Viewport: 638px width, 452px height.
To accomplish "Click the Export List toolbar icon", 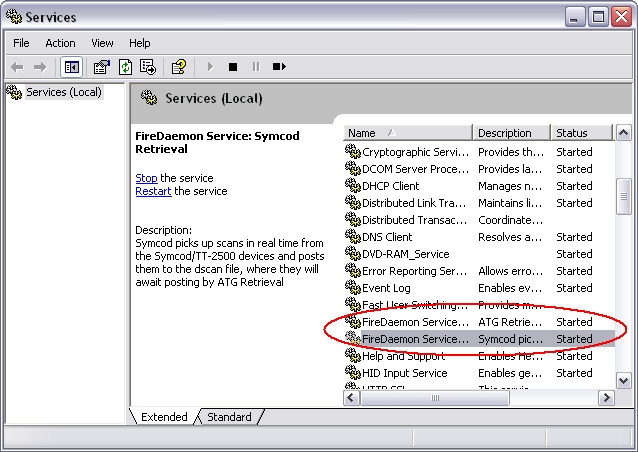I will 148,67.
